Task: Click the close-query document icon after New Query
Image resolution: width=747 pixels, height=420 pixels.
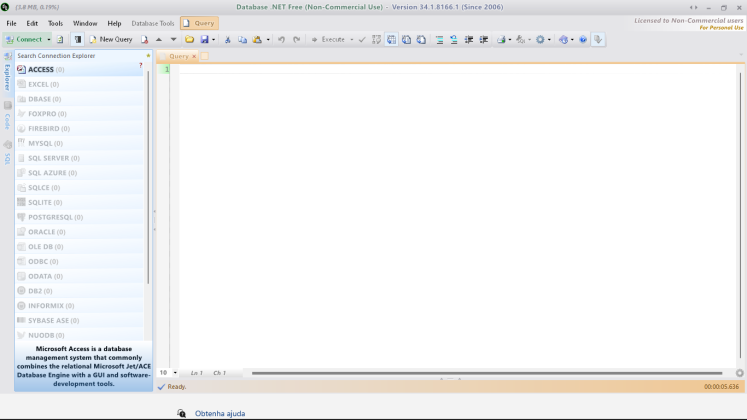Action: (144, 40)
